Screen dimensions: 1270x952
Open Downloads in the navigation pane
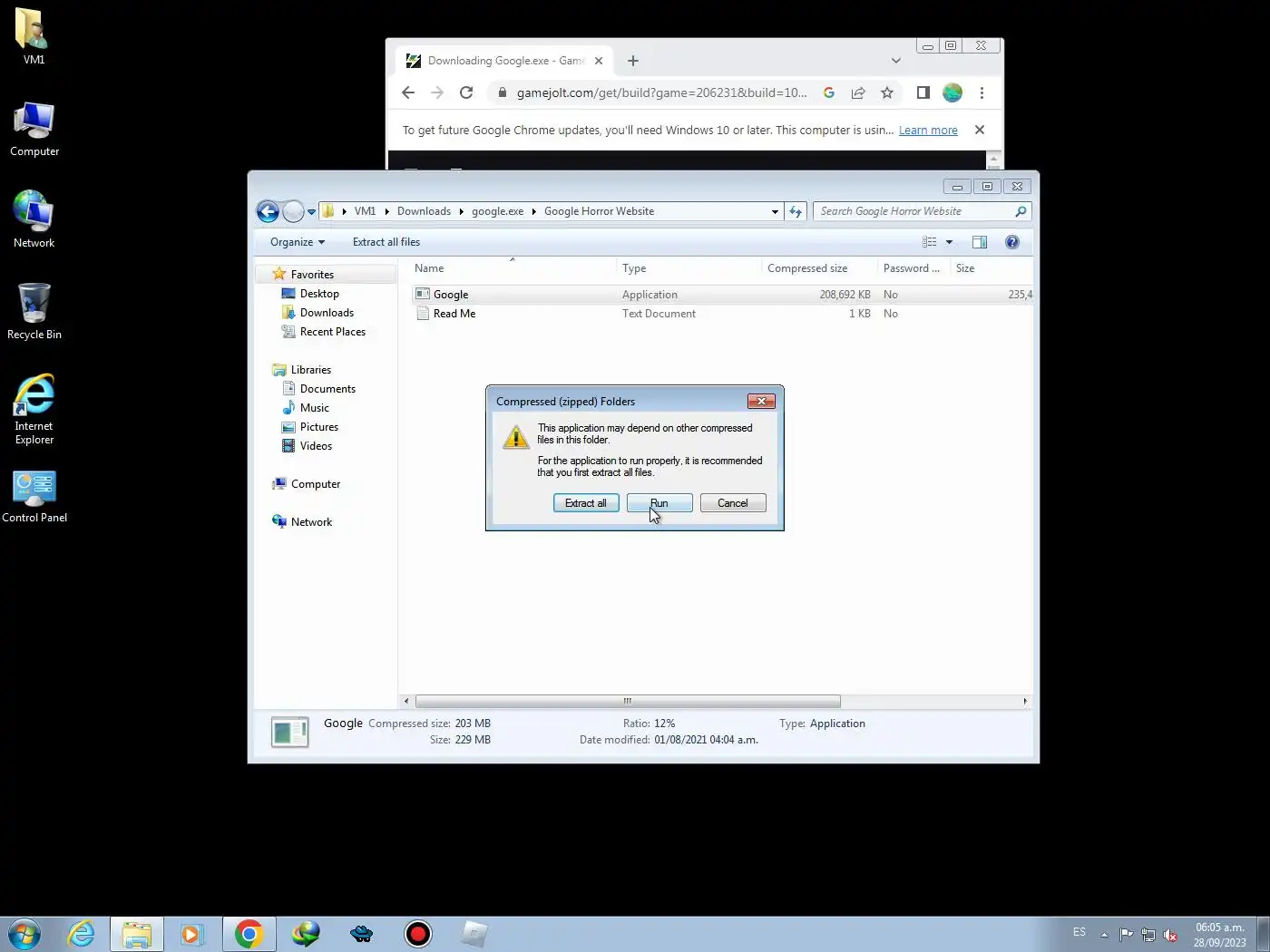(x=327, y=313)
